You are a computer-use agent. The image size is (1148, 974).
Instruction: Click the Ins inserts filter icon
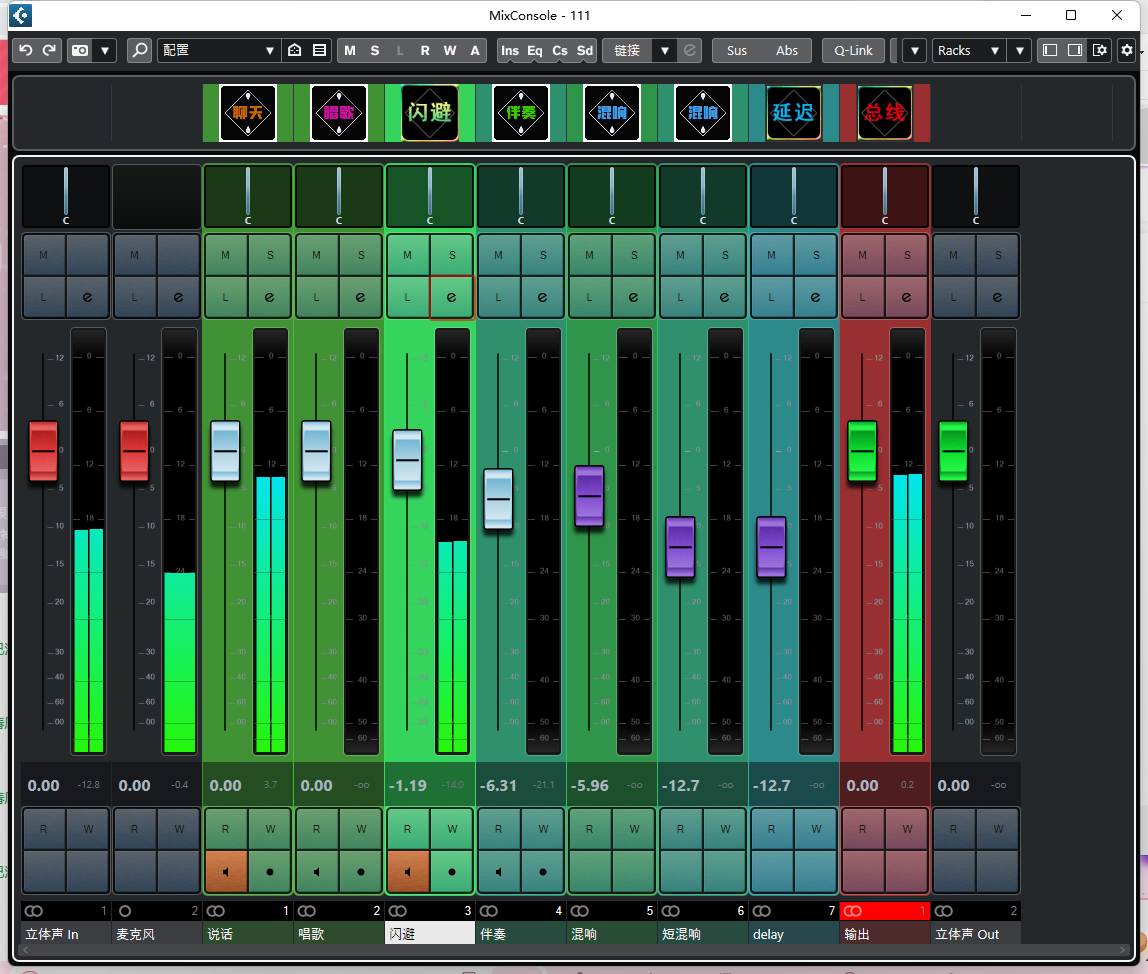509,50
